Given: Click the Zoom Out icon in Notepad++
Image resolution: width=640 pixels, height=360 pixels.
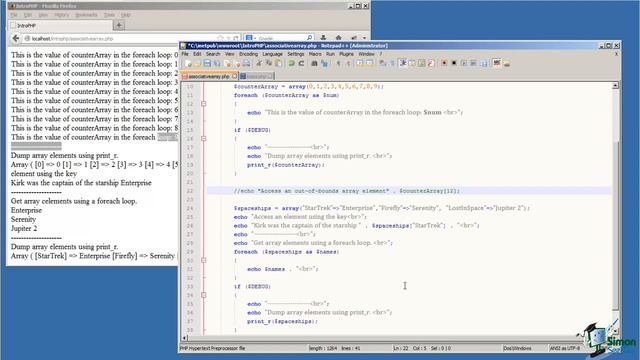Looking at the screenshot, I should point(348,63).
